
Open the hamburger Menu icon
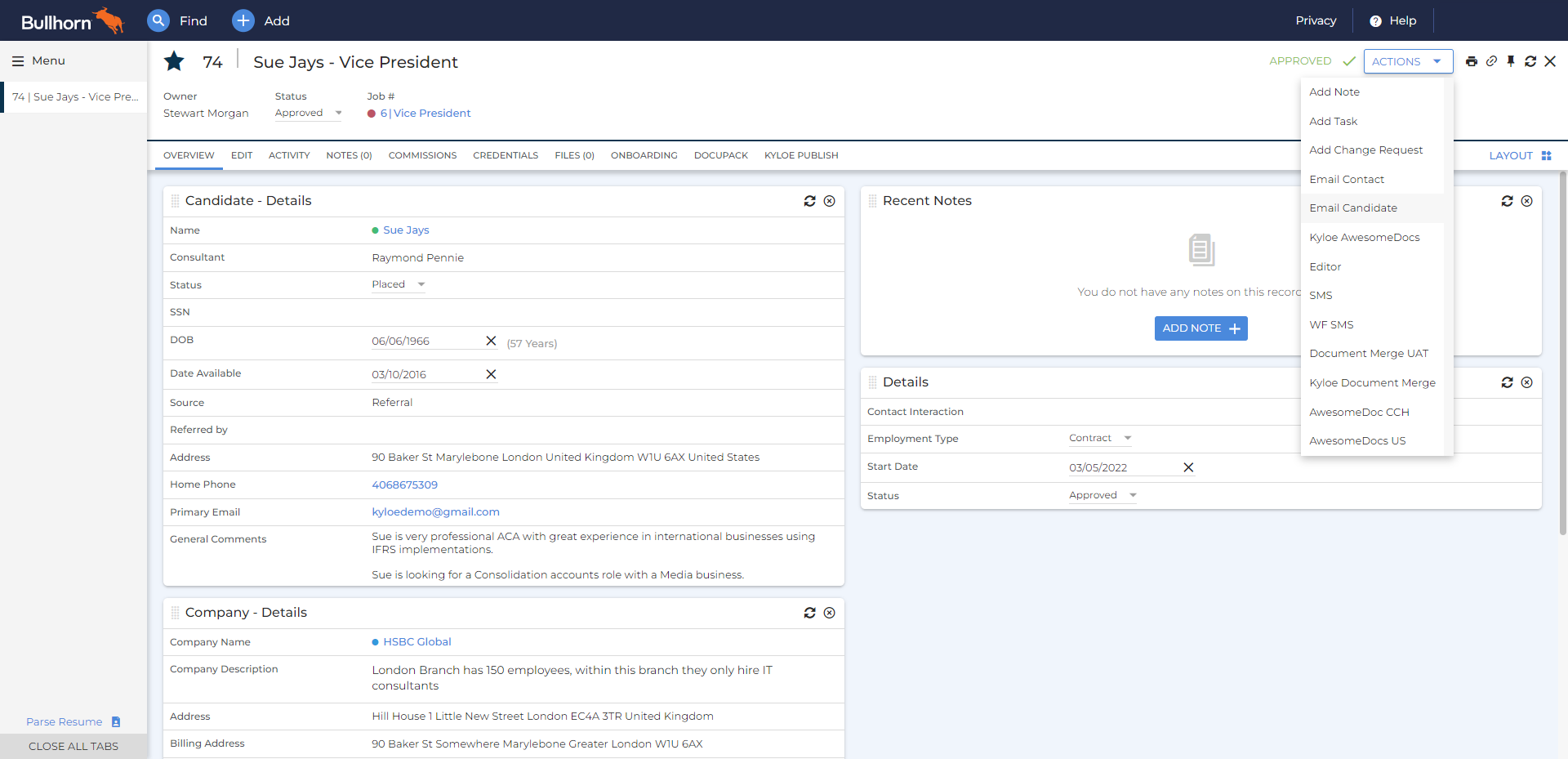click(x=18, y=61)
